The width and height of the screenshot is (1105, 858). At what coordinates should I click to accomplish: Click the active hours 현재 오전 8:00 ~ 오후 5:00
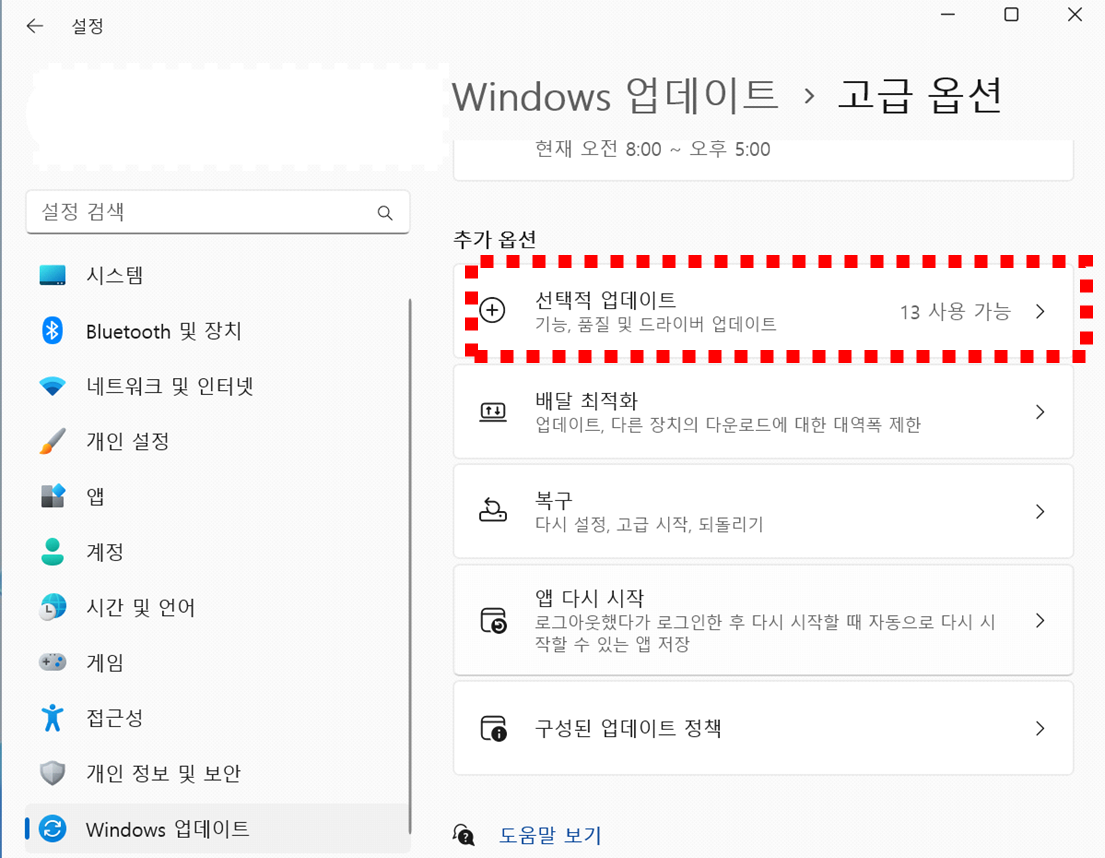pyautogui.click(x=653, y=149)
